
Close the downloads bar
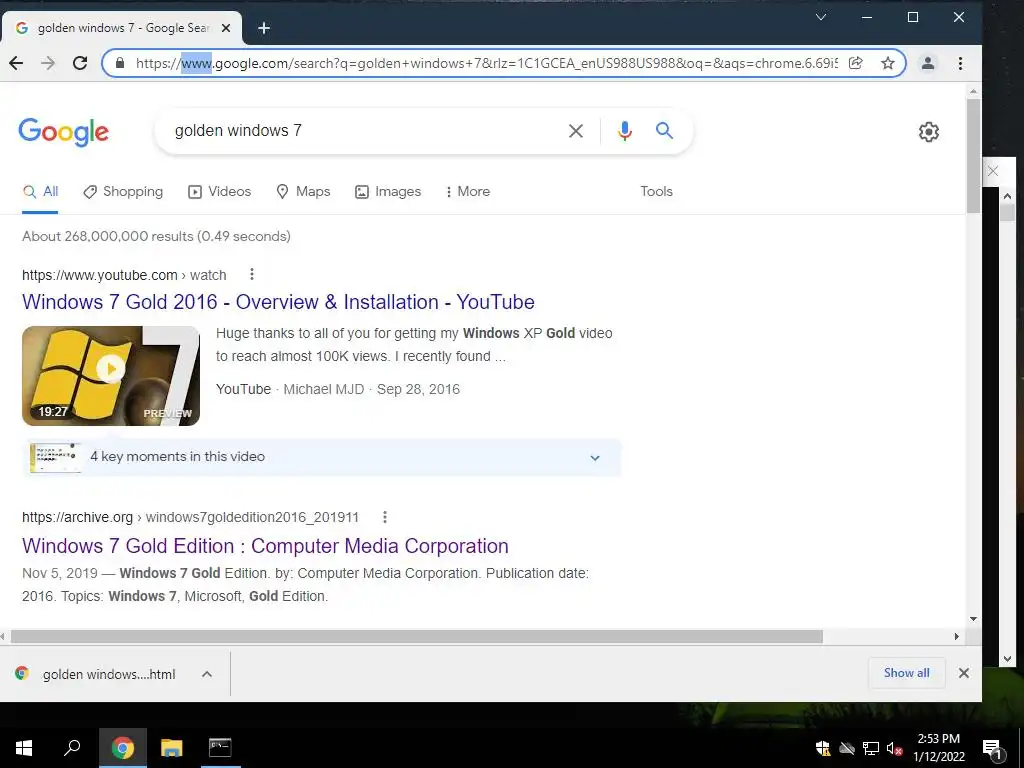963,673
